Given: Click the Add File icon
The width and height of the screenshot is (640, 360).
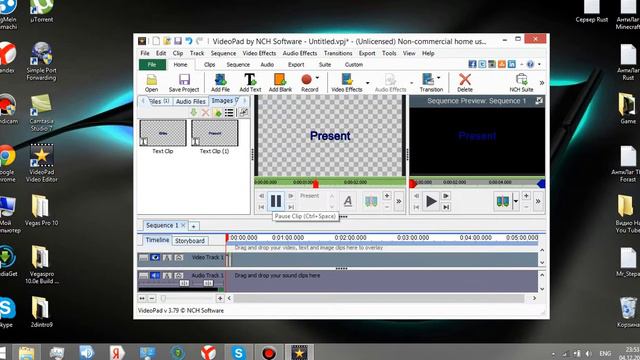Looking at the screenshot, I should tap(220, 83).
